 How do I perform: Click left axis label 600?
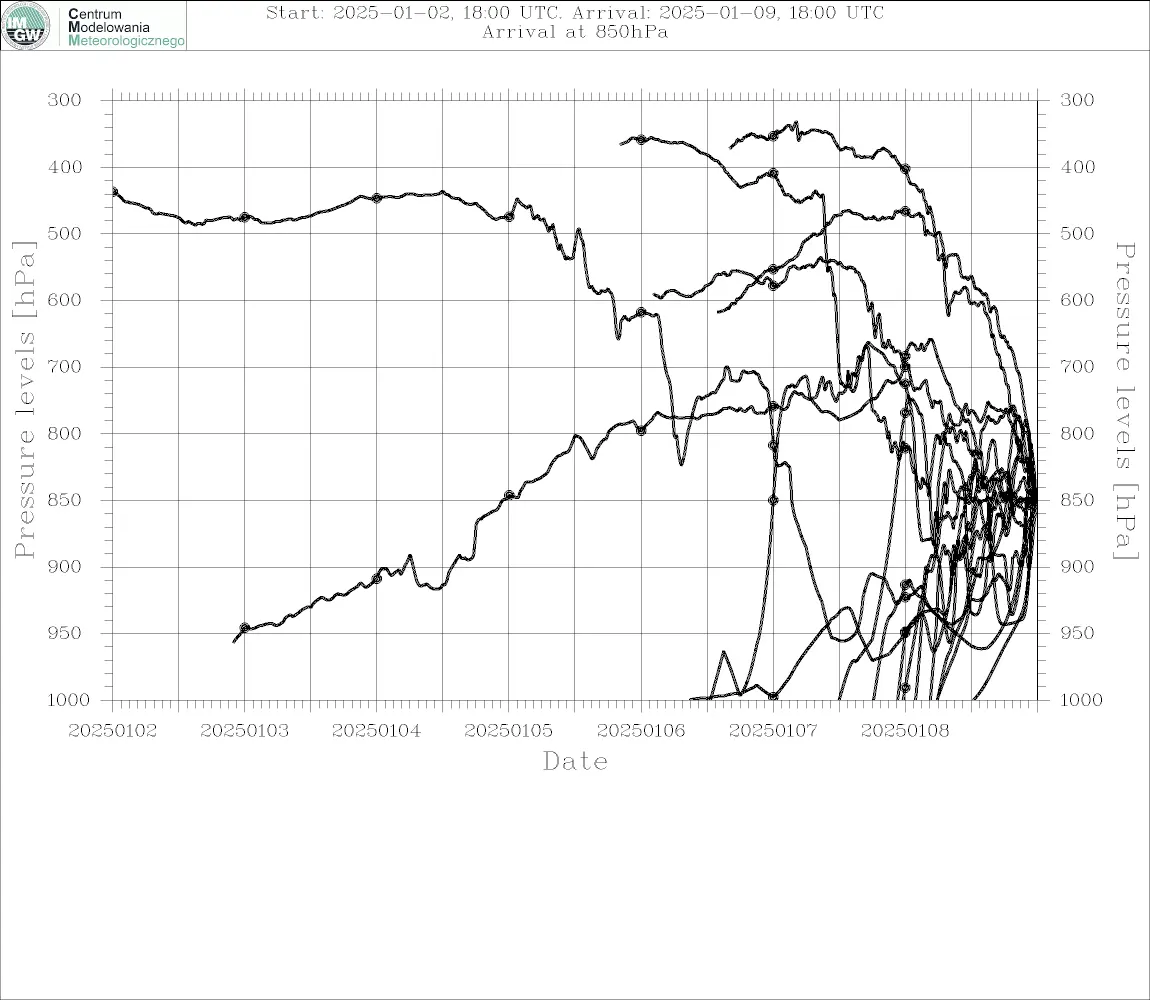pyautogui.click(x=65, y=300)
